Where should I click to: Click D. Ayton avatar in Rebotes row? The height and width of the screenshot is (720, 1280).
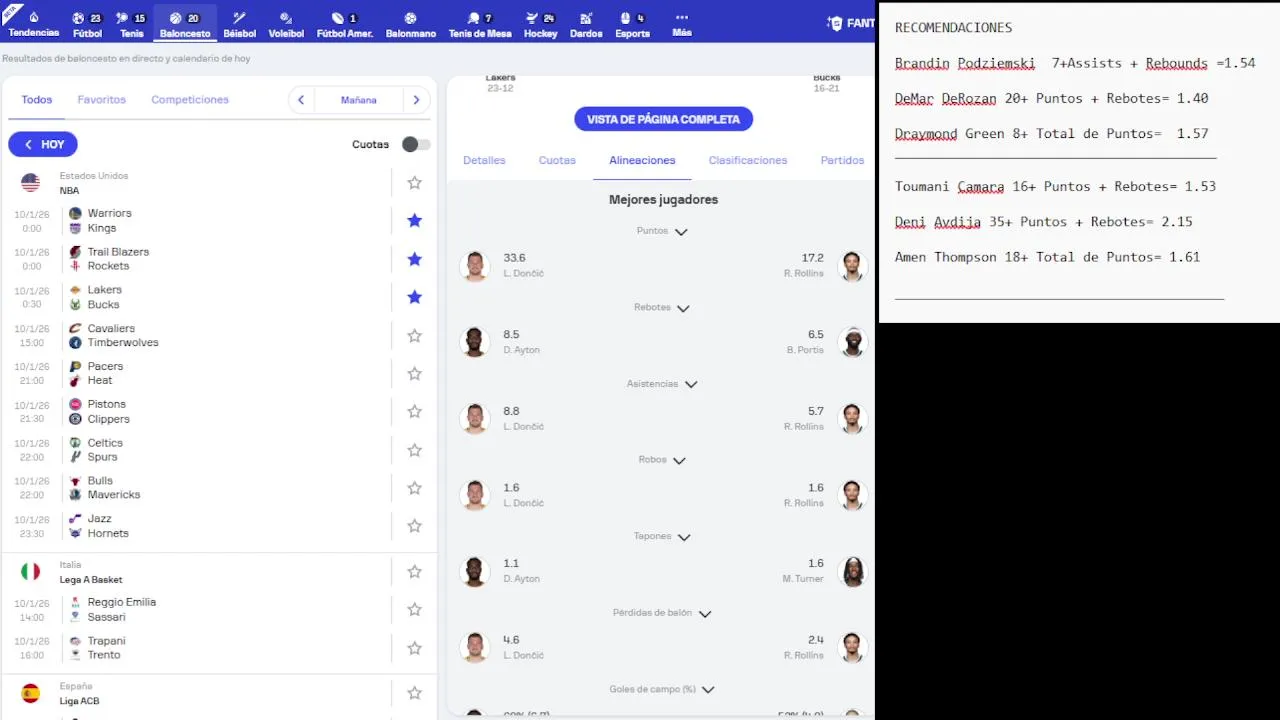tap(475, 342)
